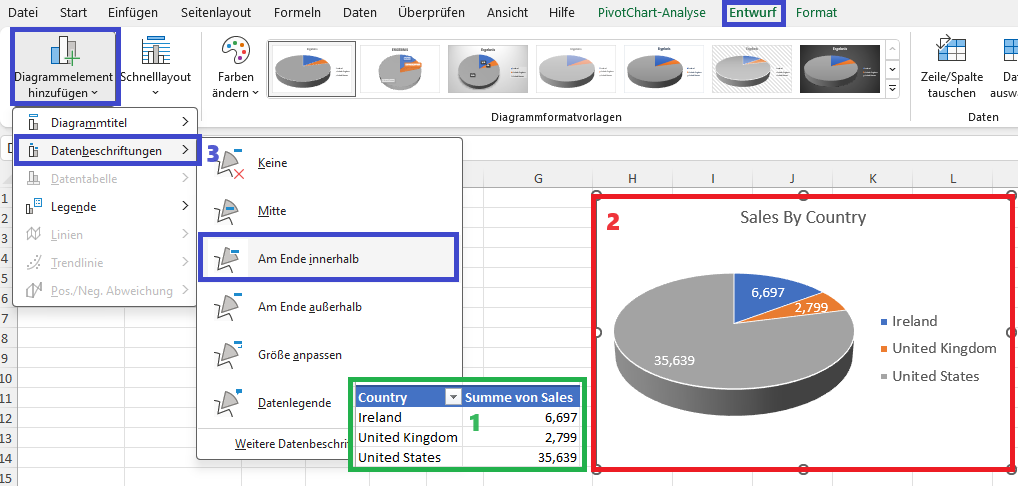The image size is (1018, 486).
Task: Select the United Kingdom pivot cell
Action: tap(408, 437)
